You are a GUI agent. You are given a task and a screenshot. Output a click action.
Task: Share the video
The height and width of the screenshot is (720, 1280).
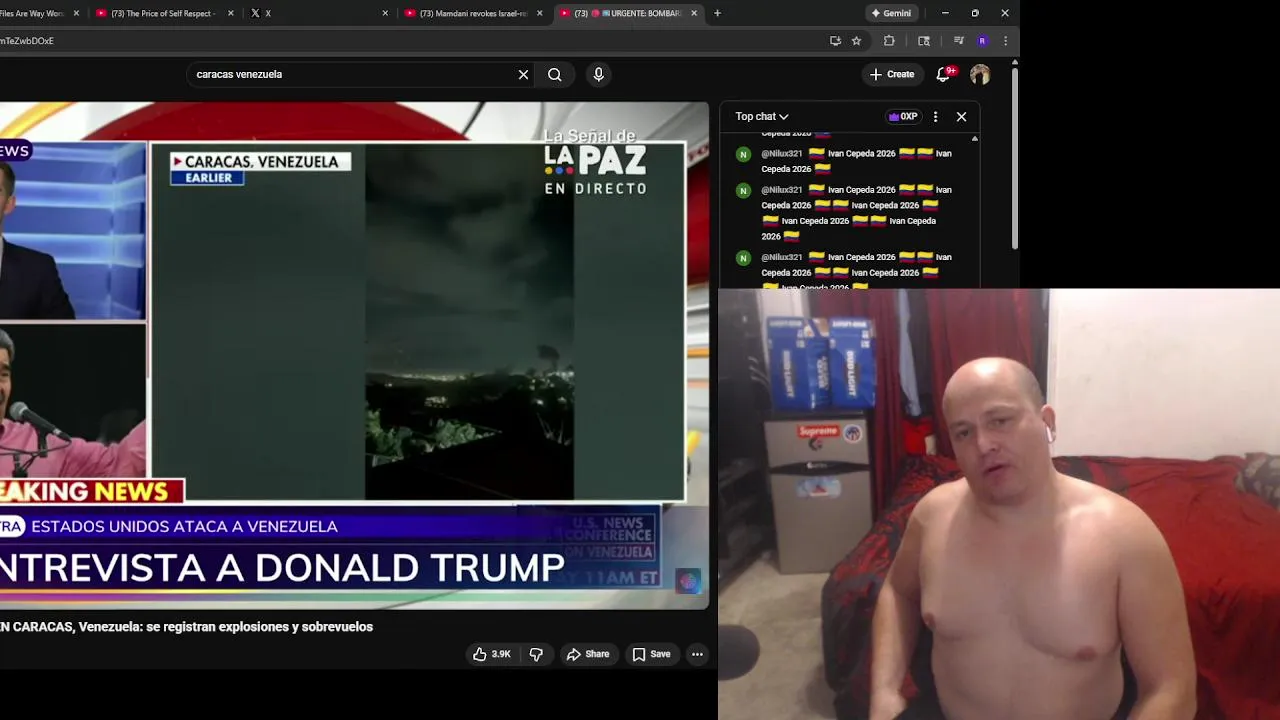click(x=588, y=654)
